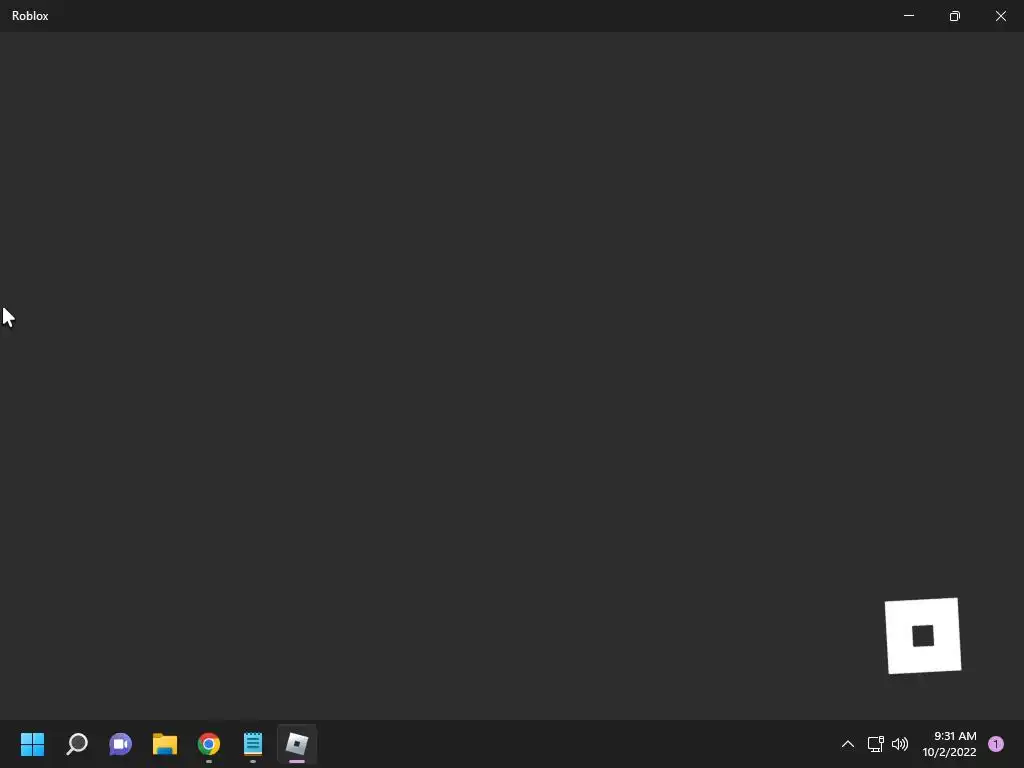This screenshot has height=768, width=1024.
Task: Show hidden system tray icons
Action: (x=848, y=744)
